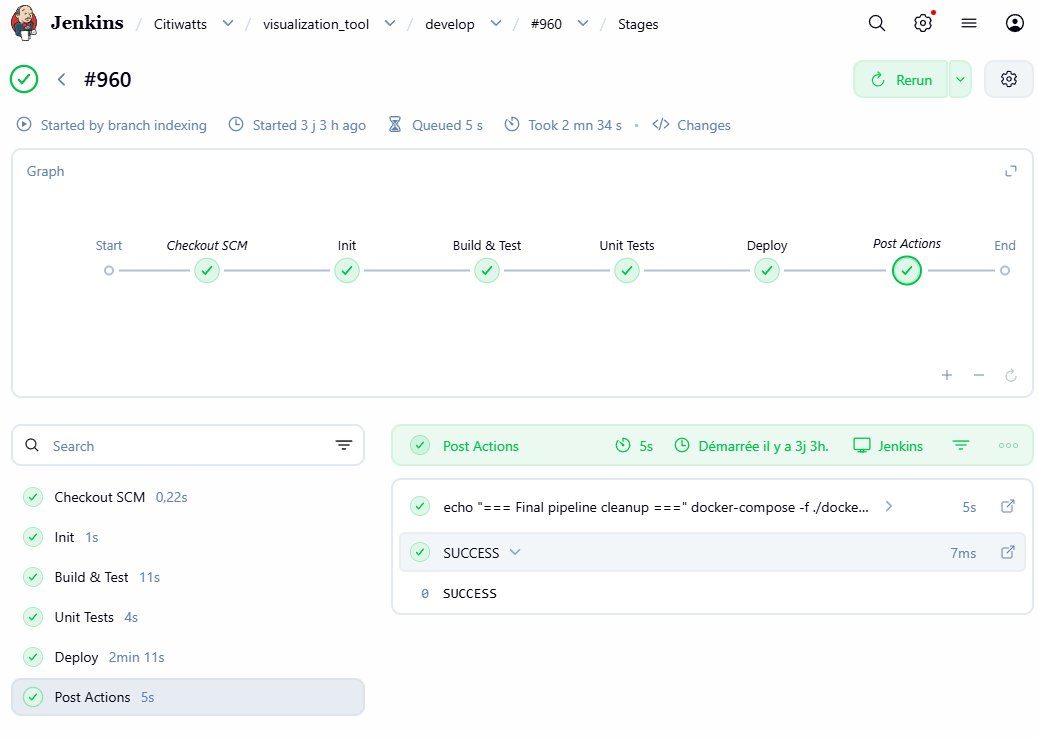The height and width of the screenshot is (739, 1038).
Task: Open the Changes link
Action: (692, 125)
